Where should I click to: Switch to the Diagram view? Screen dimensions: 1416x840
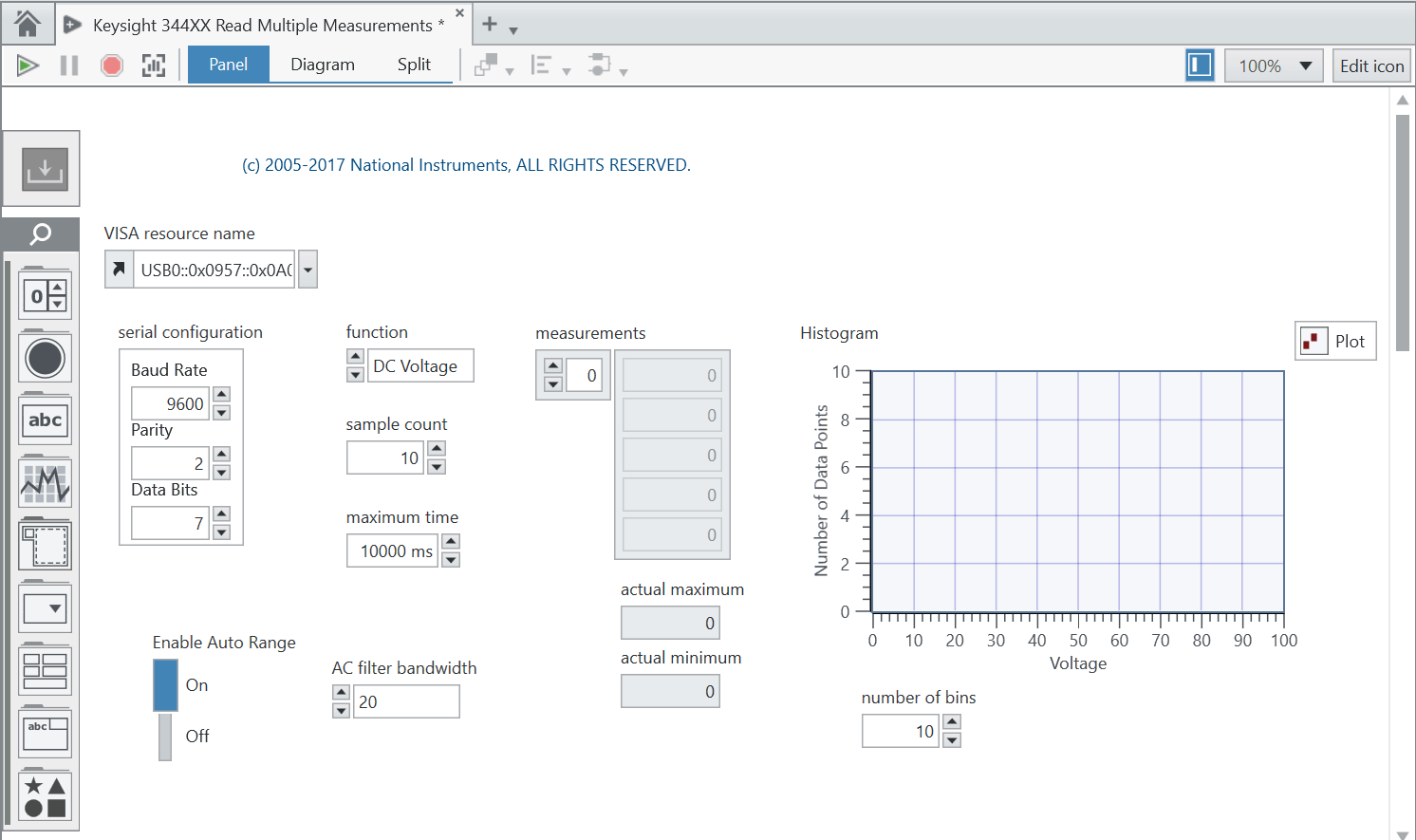323,65
